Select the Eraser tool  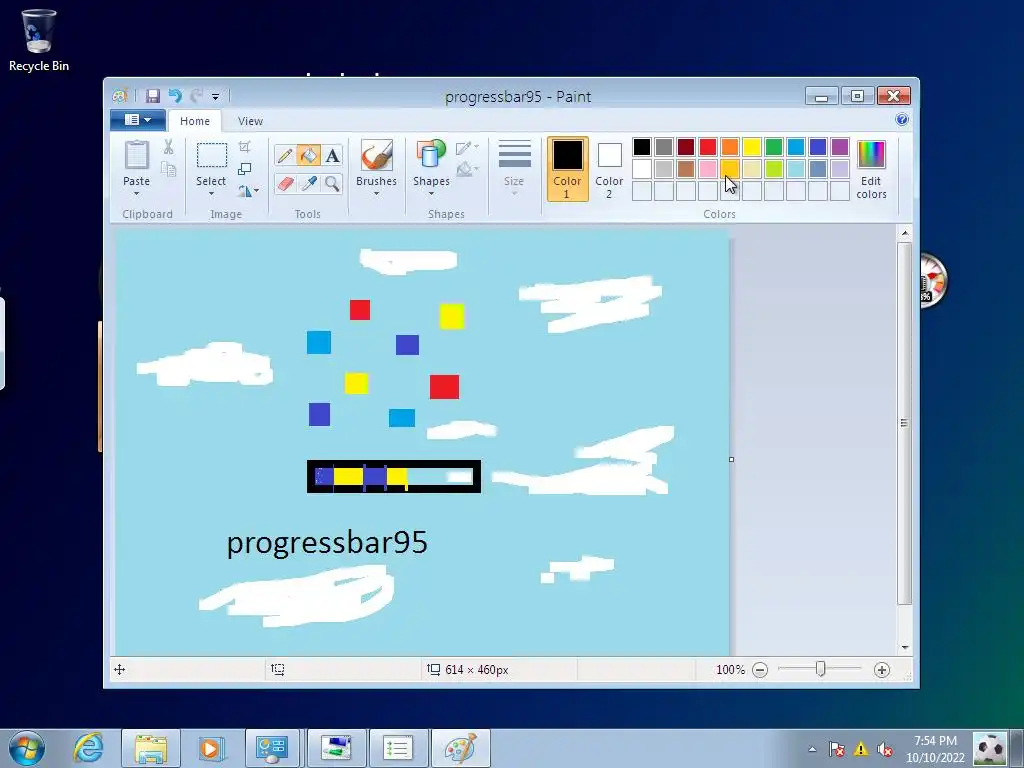tap(285, 184)
